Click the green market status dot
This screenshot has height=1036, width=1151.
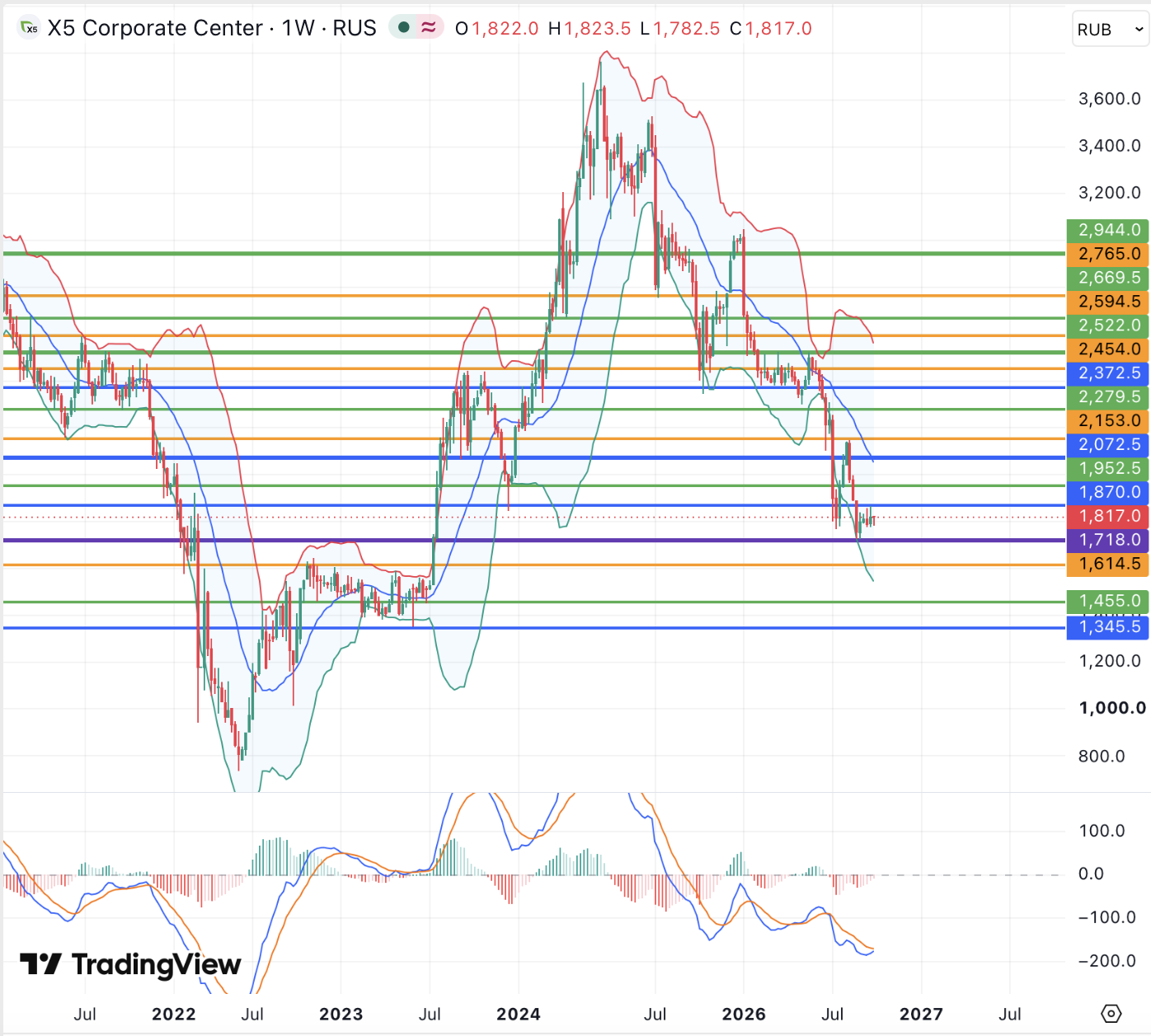pos(404,27)
